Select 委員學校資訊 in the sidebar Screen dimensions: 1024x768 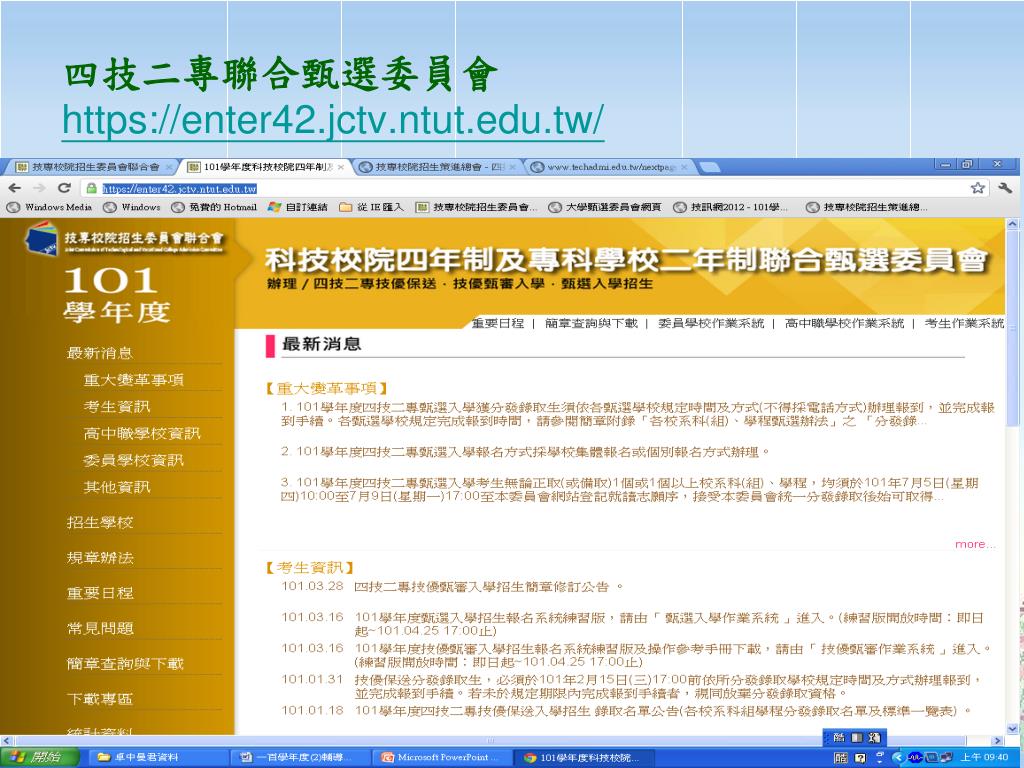(134, 460)
